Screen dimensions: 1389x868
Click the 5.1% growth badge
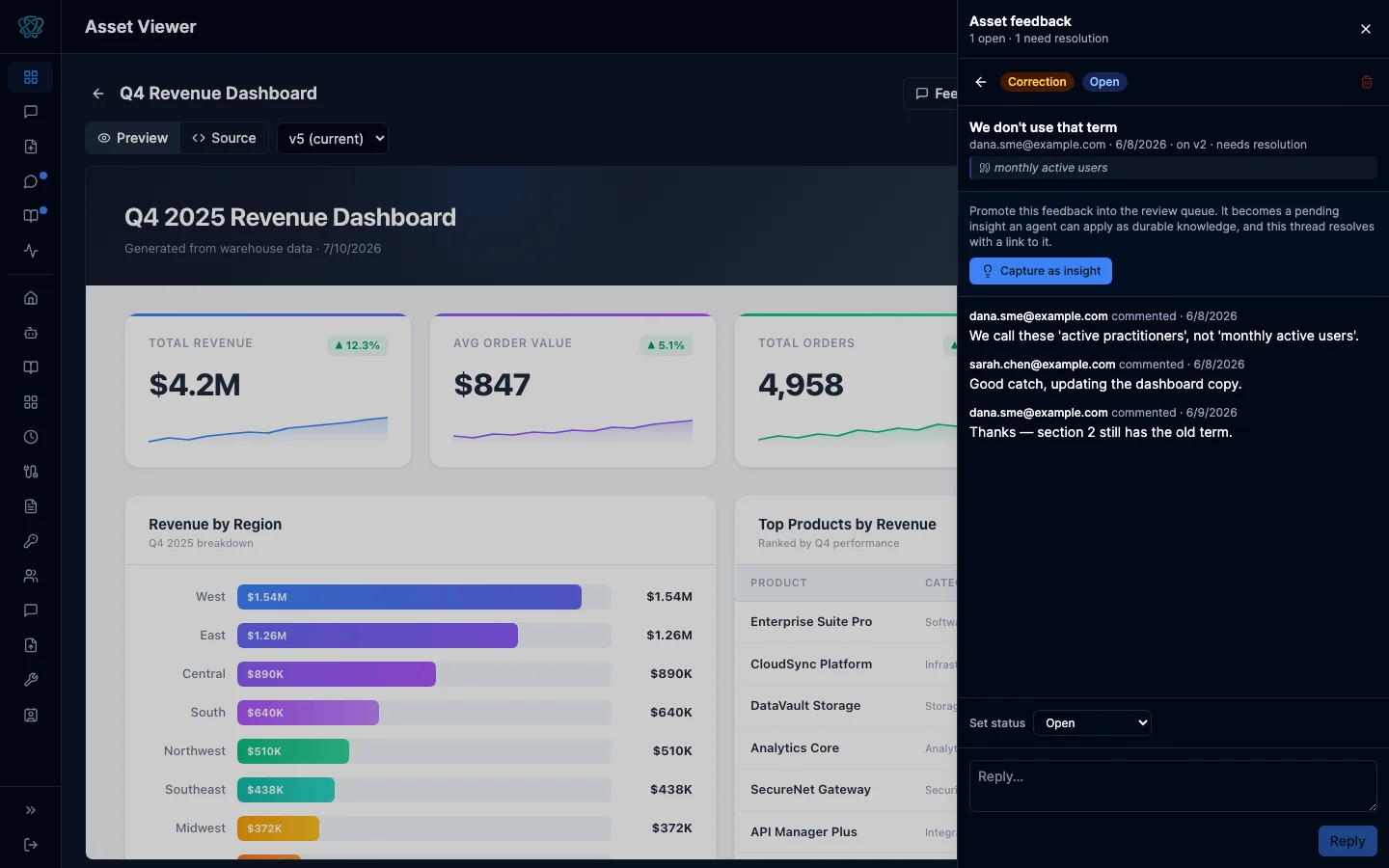tap(666, 345)
